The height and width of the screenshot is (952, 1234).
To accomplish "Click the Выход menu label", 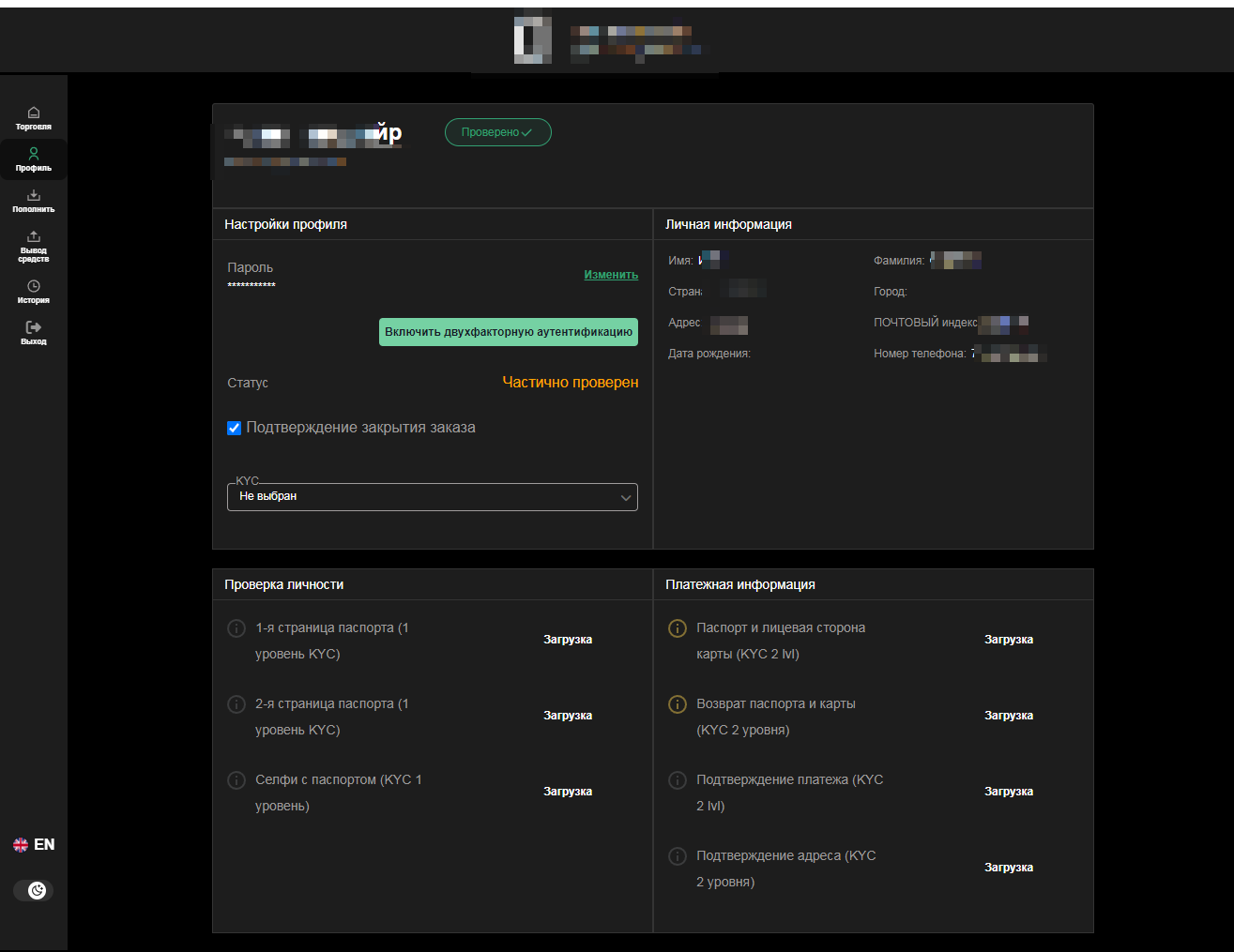I will [x=34, y=341].
